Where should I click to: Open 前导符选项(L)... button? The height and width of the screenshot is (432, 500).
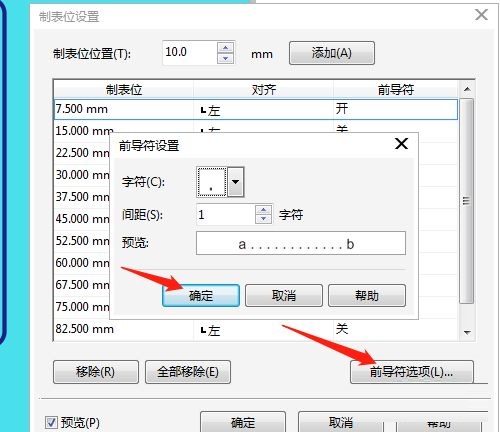412,372
